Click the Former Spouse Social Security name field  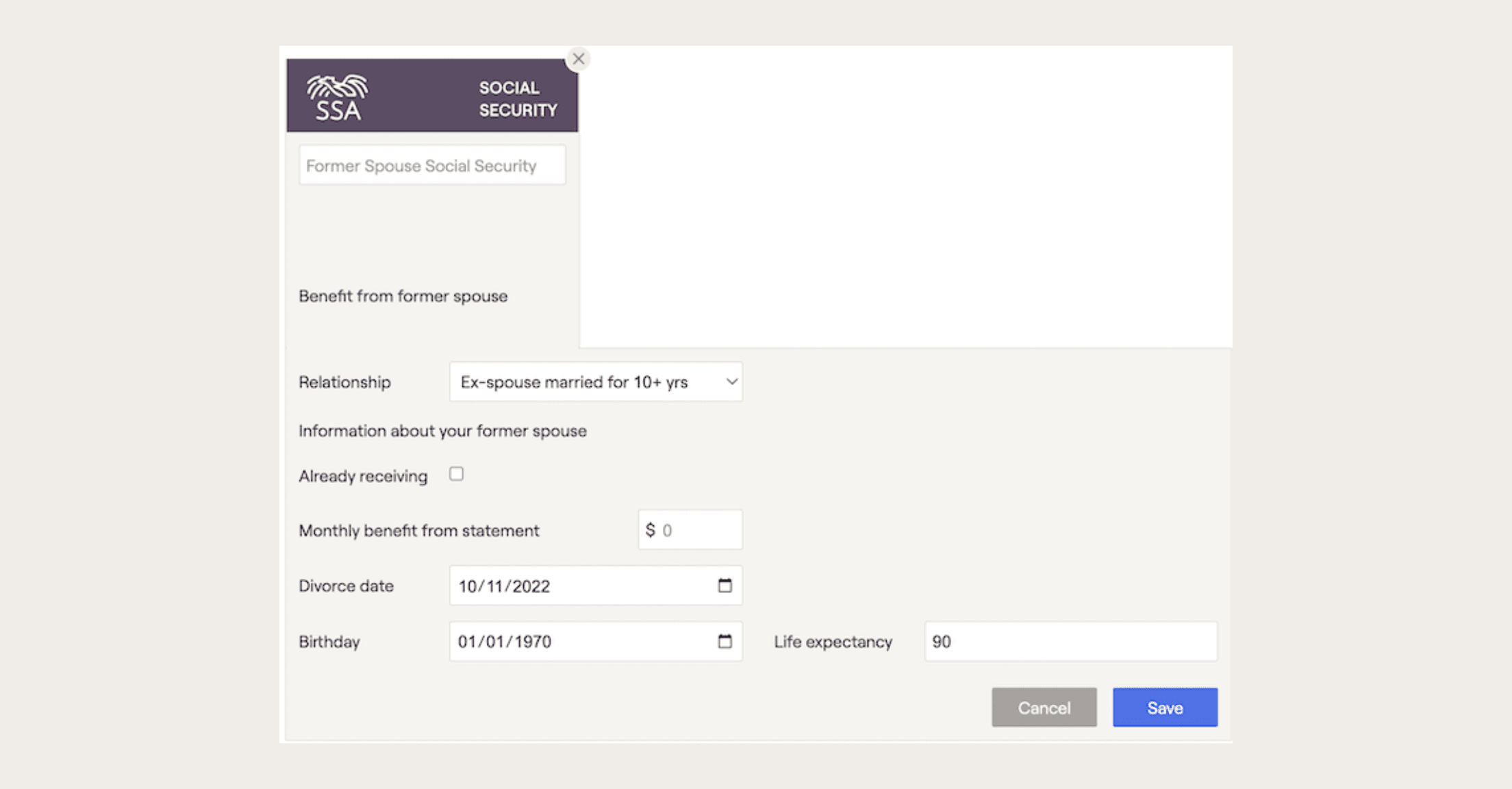coord(432,165)
